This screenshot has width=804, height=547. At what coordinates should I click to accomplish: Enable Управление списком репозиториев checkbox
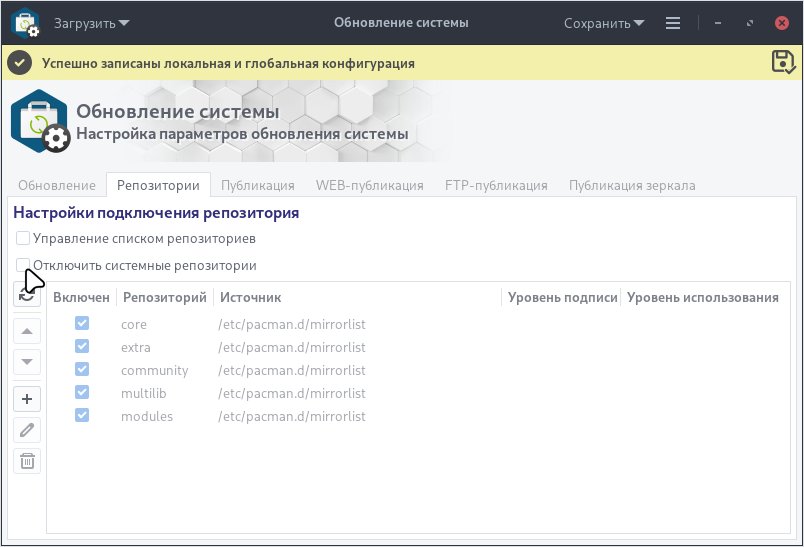click(x=23, y=238)
